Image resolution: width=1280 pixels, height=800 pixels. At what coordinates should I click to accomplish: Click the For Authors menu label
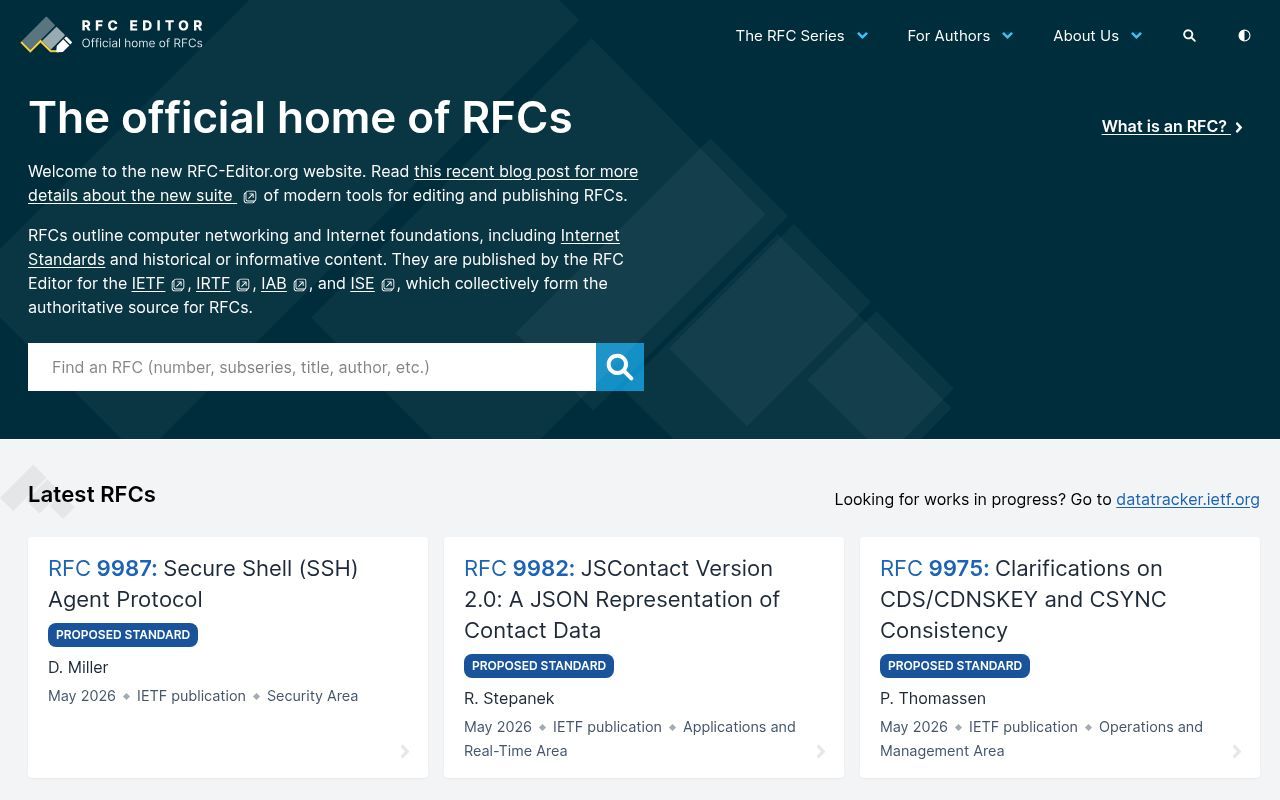(x=948, y=36)
